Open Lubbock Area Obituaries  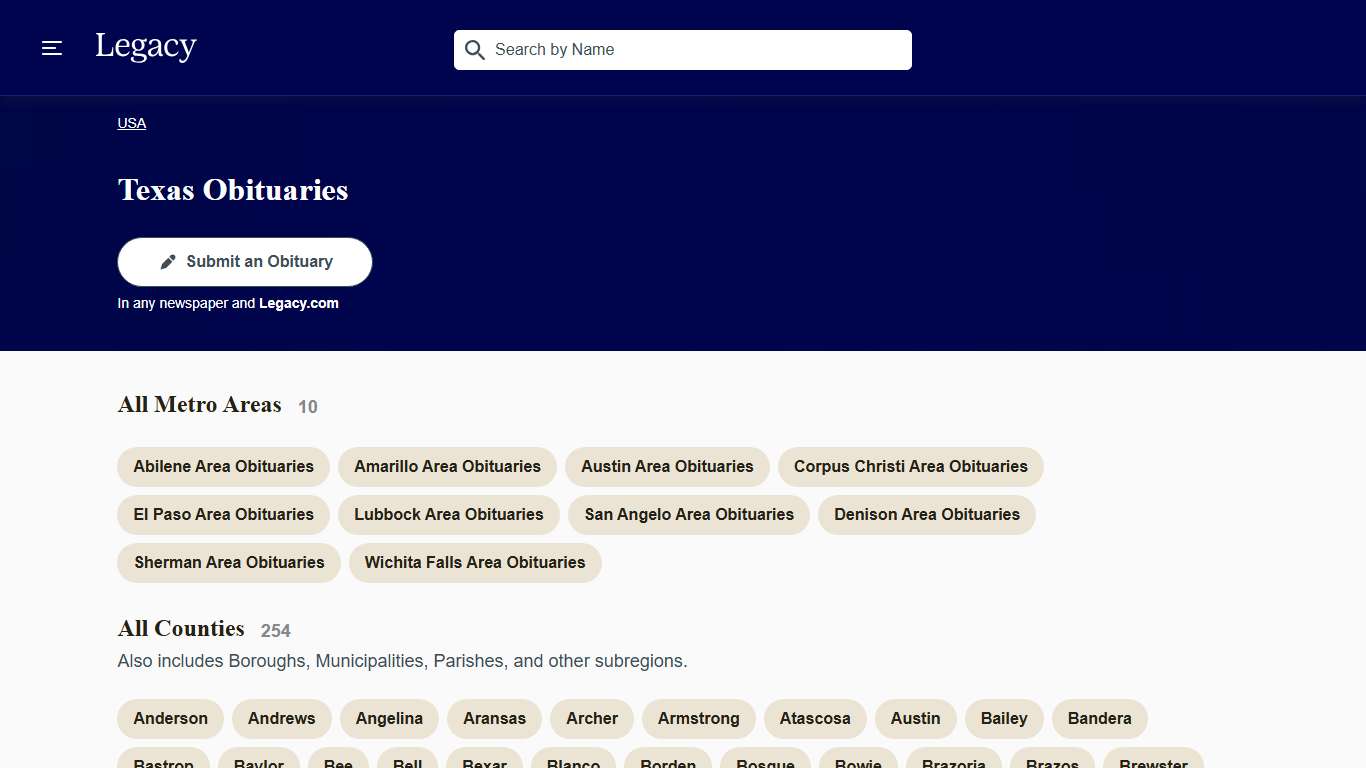click(x=449, y=515)
